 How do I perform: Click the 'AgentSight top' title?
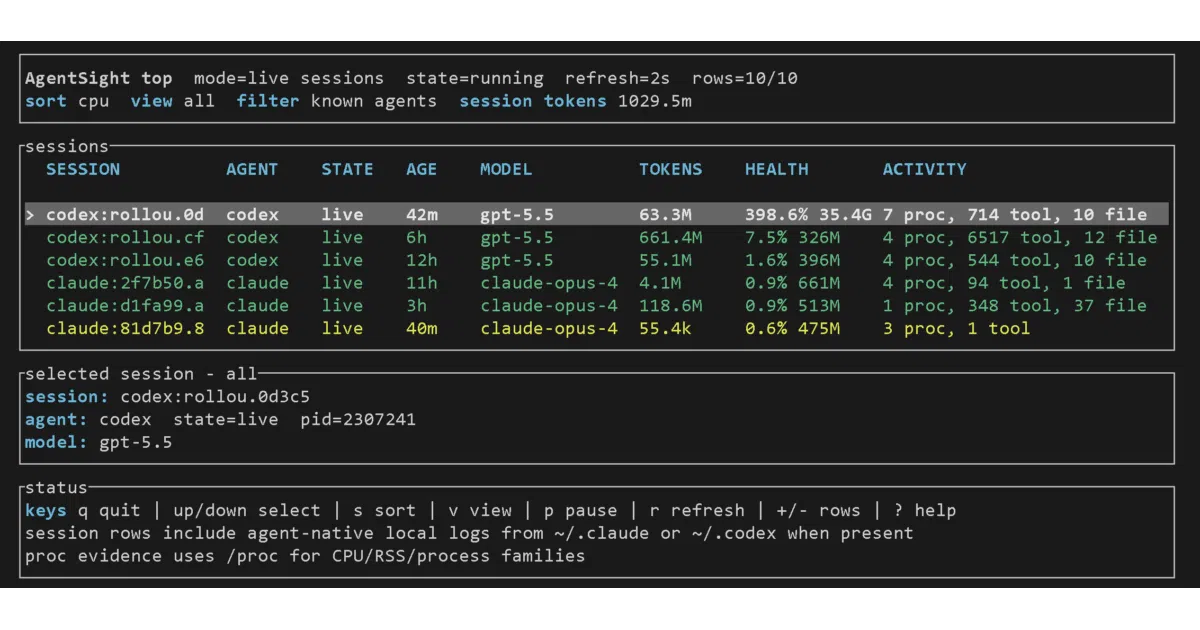click(99, 78)
